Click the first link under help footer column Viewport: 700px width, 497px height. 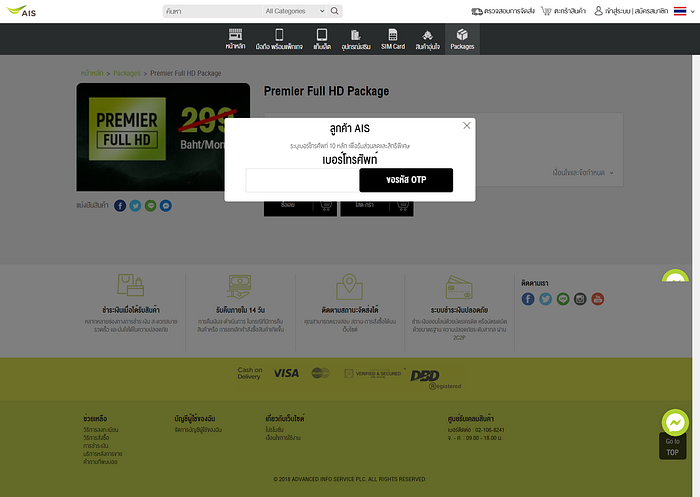click(x=101, y=430)
